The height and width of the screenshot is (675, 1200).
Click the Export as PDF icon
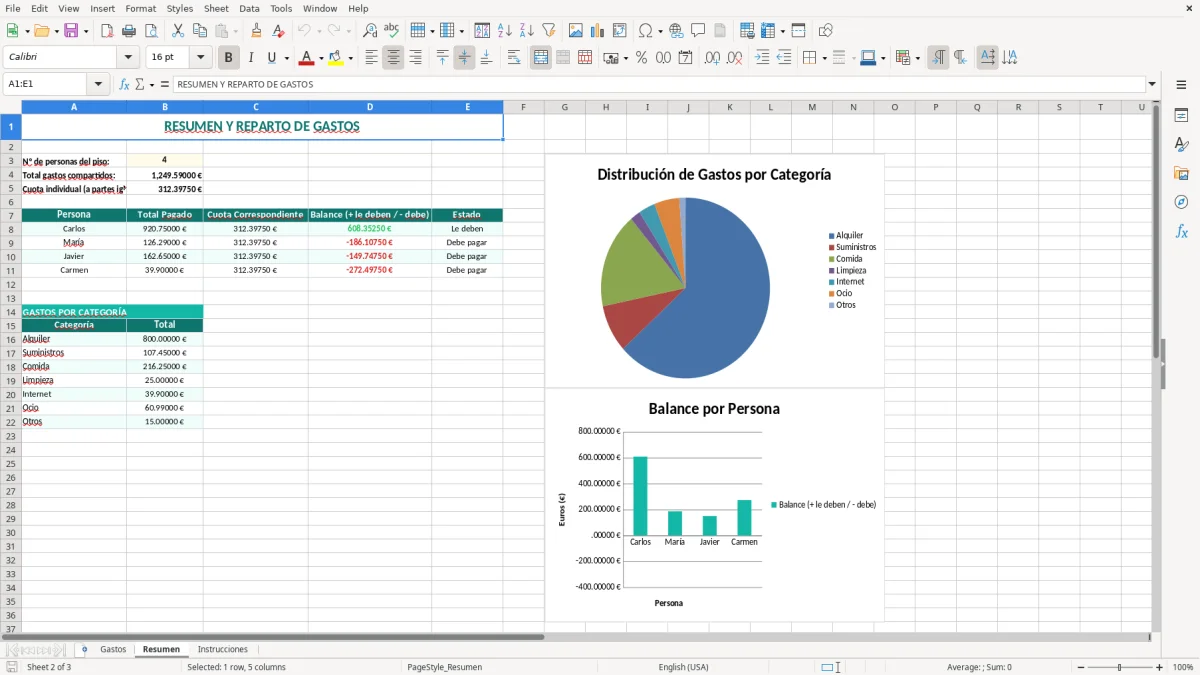pos(107,31)
